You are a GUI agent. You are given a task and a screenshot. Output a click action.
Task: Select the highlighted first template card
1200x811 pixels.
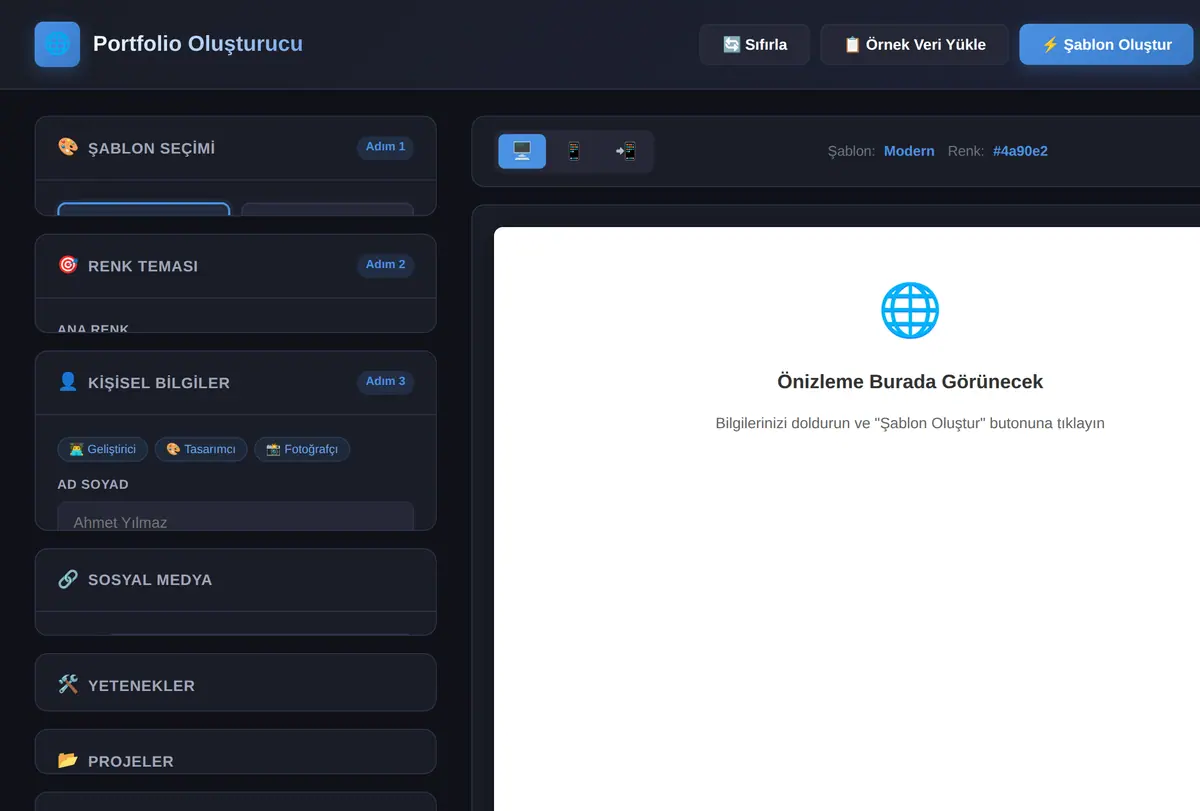pos(144,209)
